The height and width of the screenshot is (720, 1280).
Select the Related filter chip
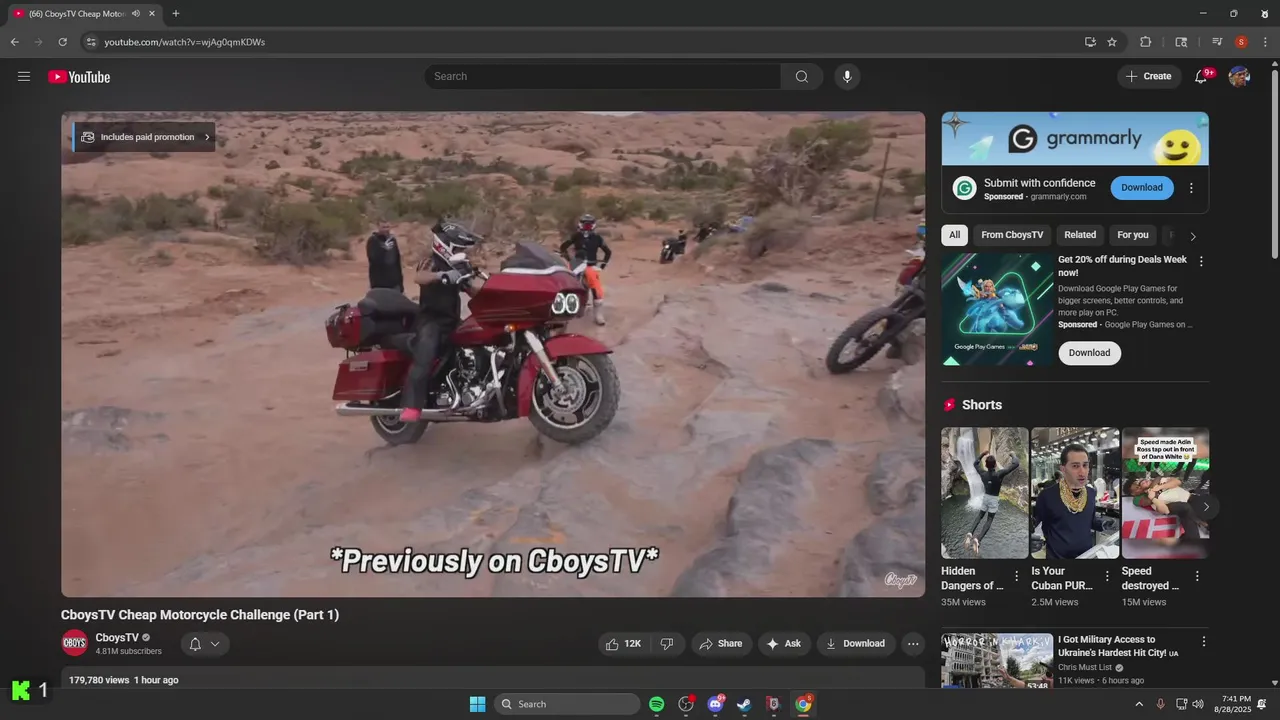coord(1080,235)
